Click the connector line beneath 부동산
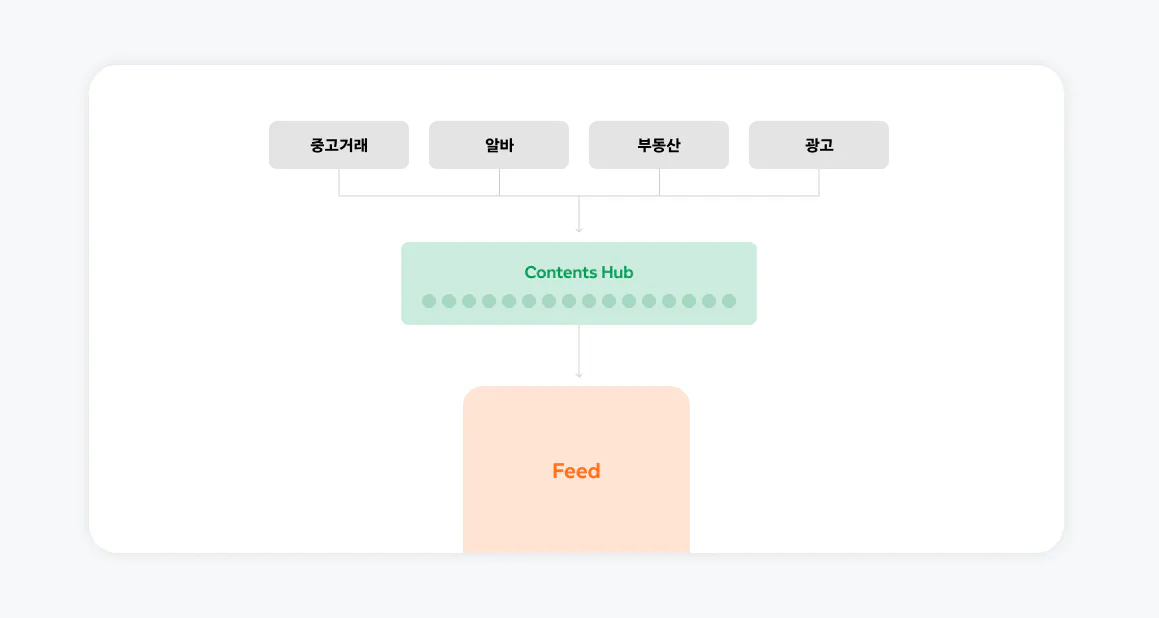The height and width of the screenshot is (618, 1159). point(659,183)
